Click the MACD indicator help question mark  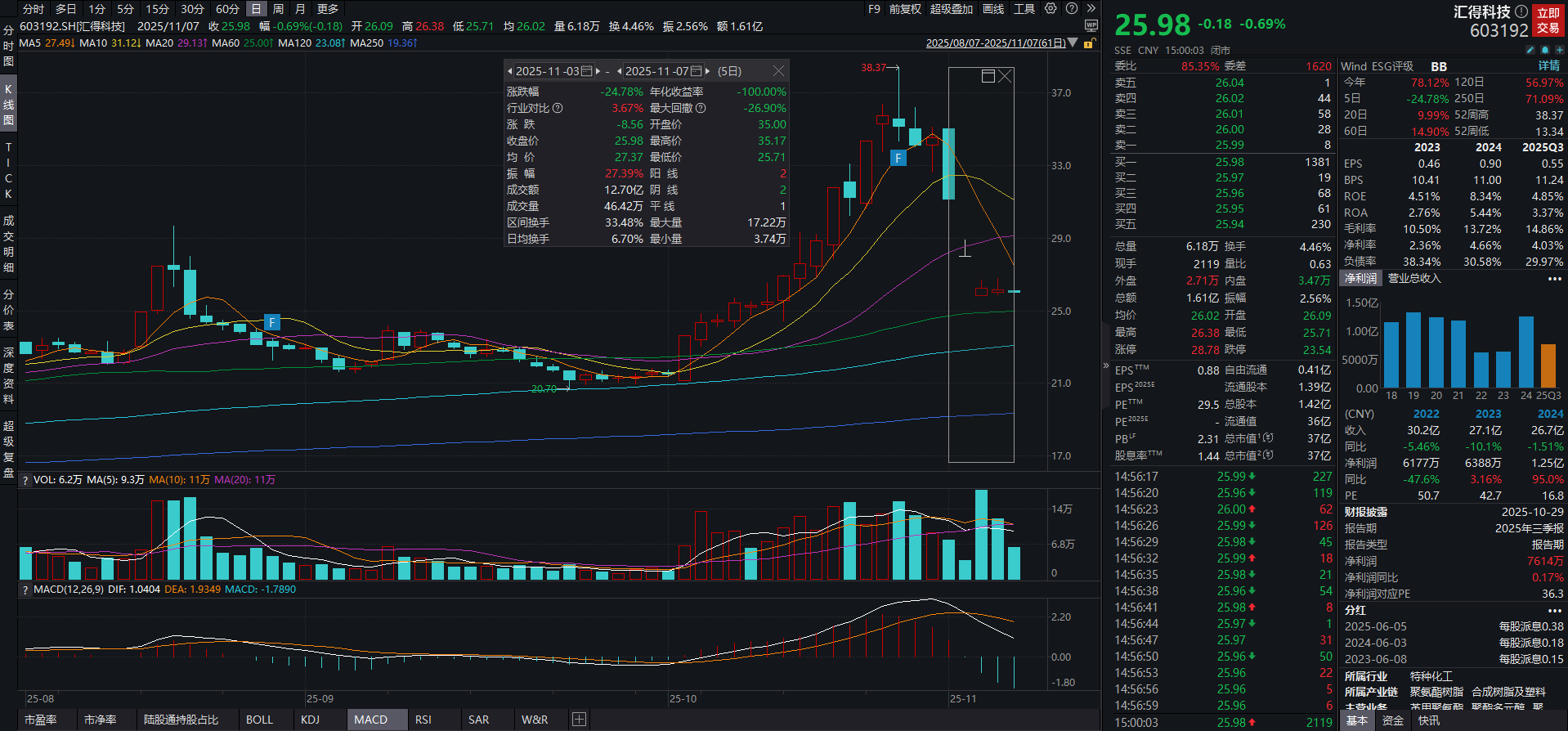coord(25,590)
